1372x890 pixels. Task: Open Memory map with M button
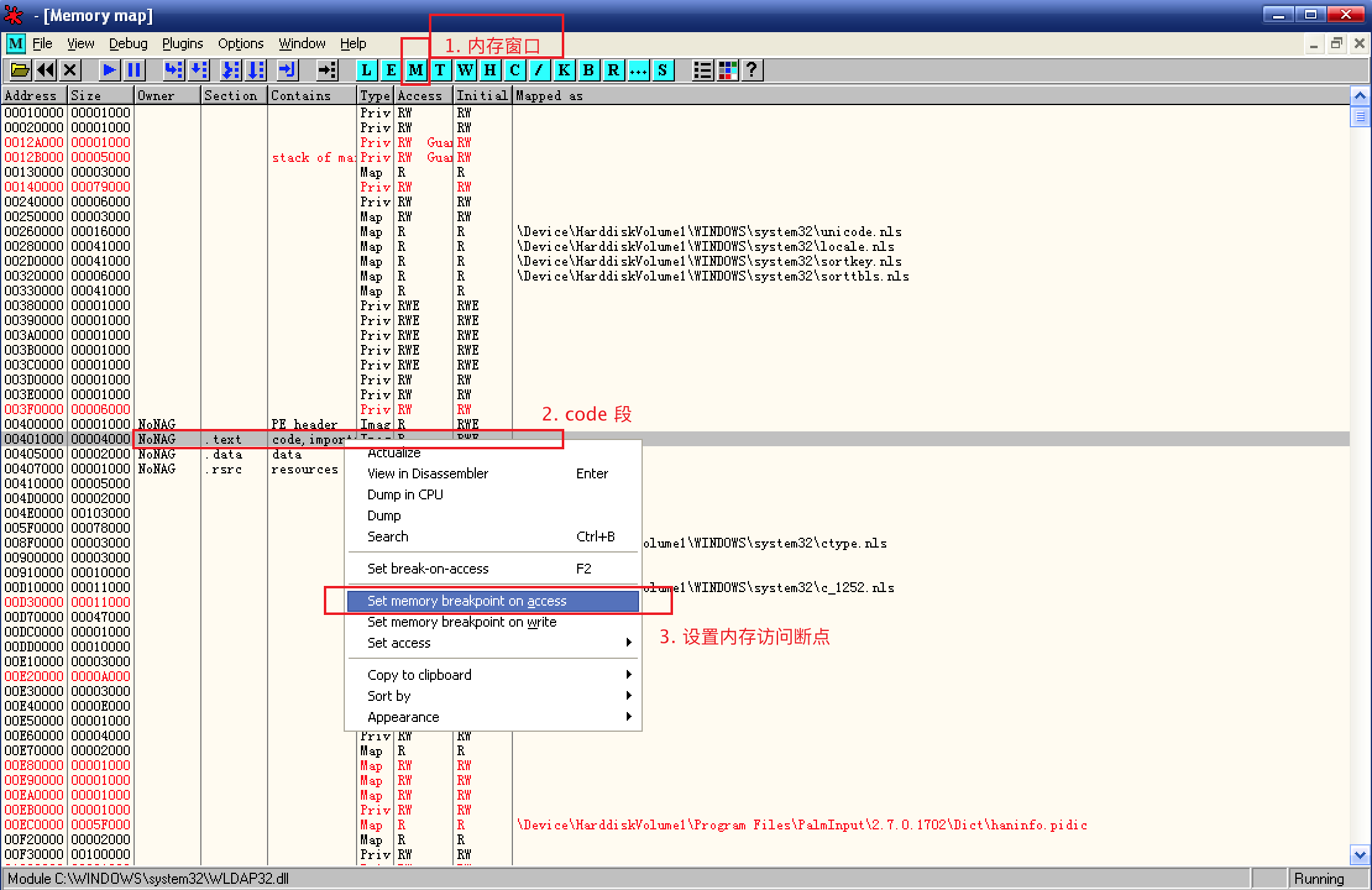pos(416,70)
